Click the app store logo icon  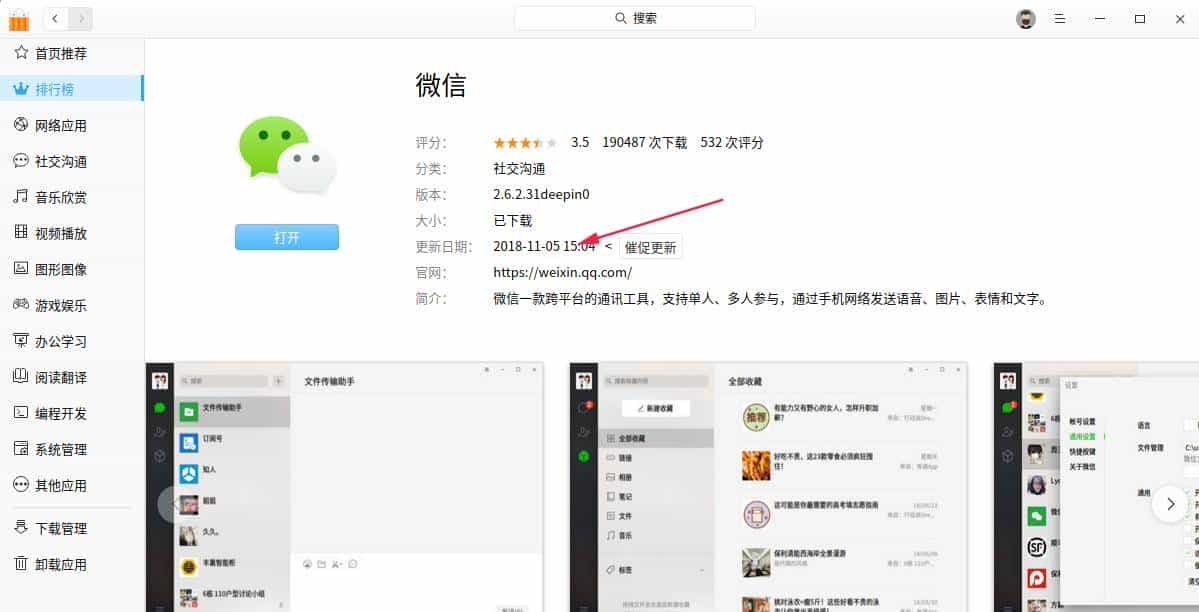(x=19, y=18)
